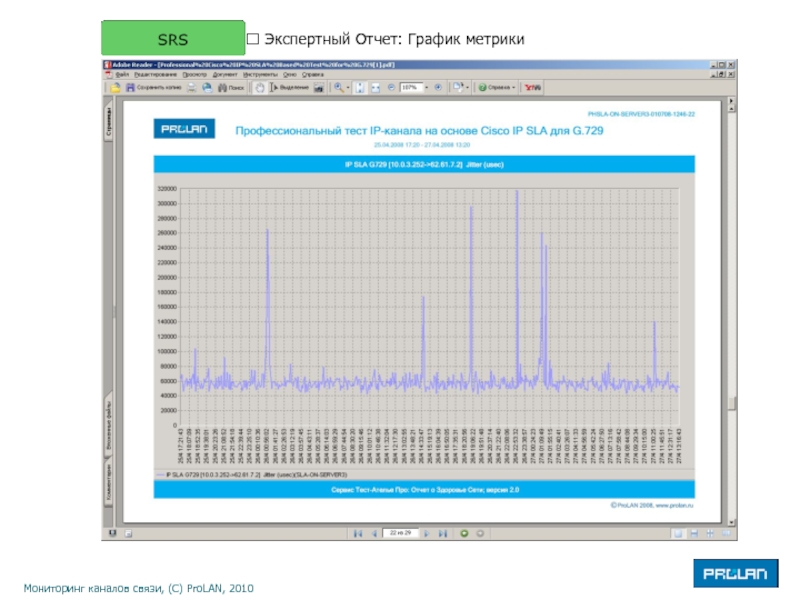Click the Поиск toolbar button label

pos(236,88)
